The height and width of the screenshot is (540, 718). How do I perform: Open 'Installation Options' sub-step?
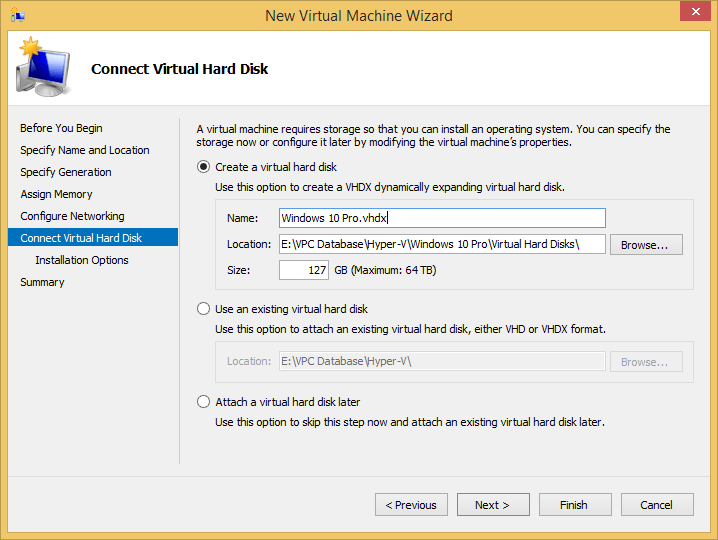pos(82,260)
